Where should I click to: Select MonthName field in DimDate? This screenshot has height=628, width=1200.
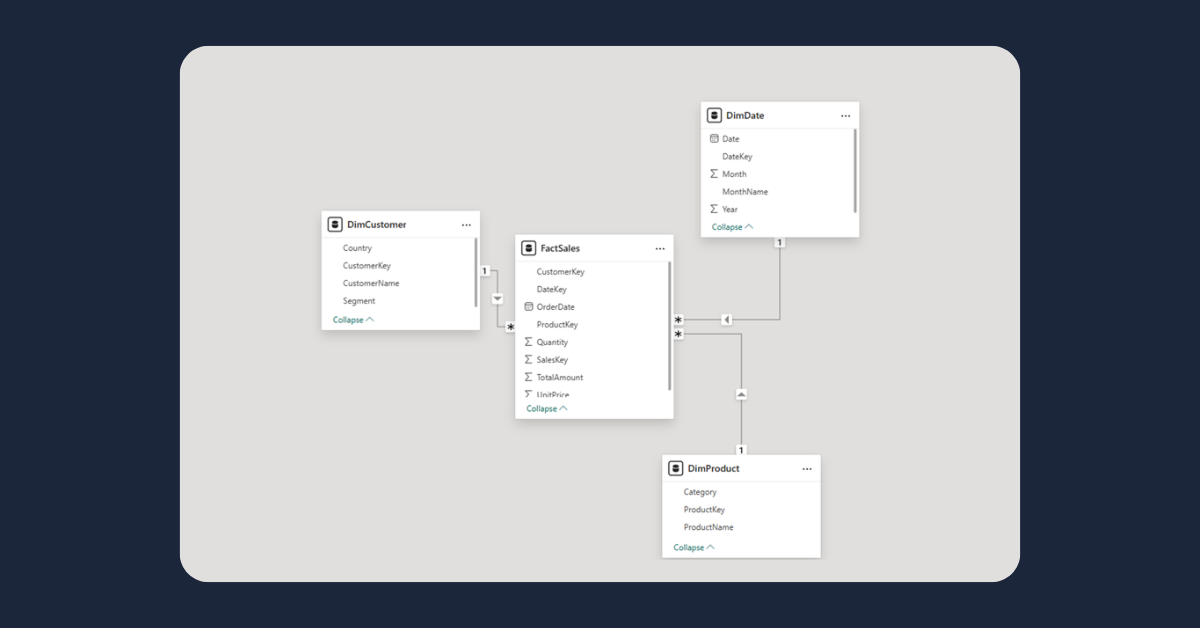pyautogui.click(x=745, y=192)
